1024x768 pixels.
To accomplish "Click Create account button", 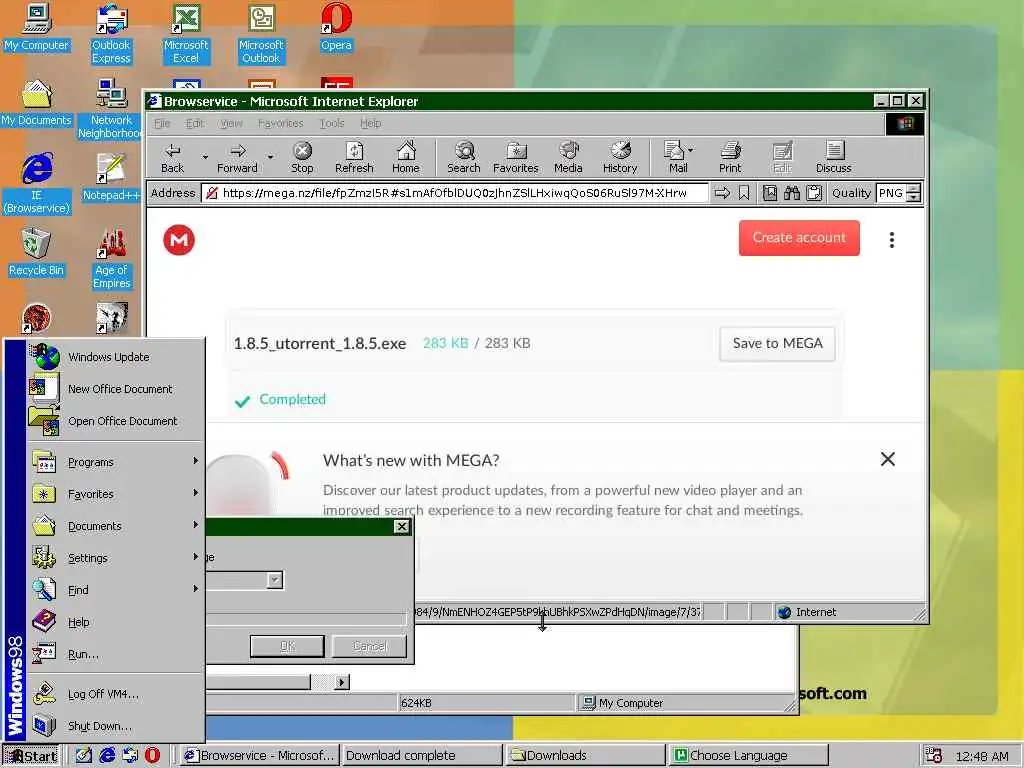I will [x=799, y=238].
